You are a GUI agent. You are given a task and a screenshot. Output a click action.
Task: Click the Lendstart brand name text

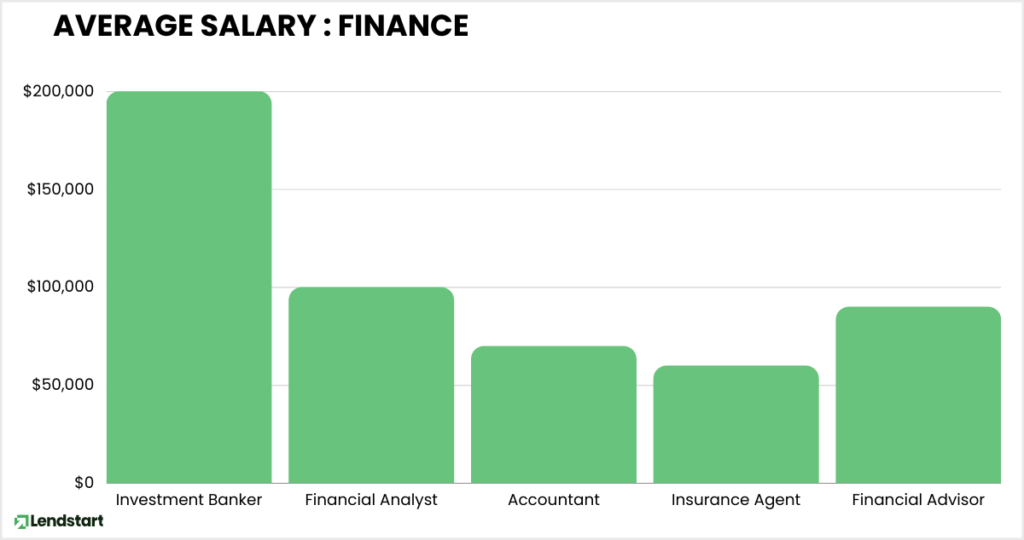[64, 521]
